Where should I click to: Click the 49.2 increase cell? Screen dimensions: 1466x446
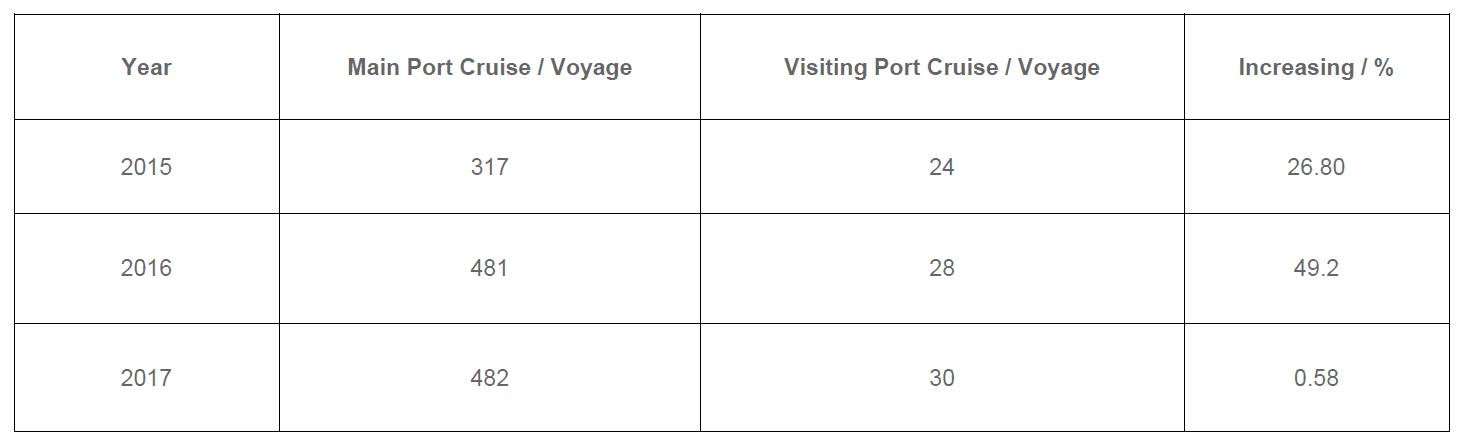pyautogui.click(x=1315, y=268)
